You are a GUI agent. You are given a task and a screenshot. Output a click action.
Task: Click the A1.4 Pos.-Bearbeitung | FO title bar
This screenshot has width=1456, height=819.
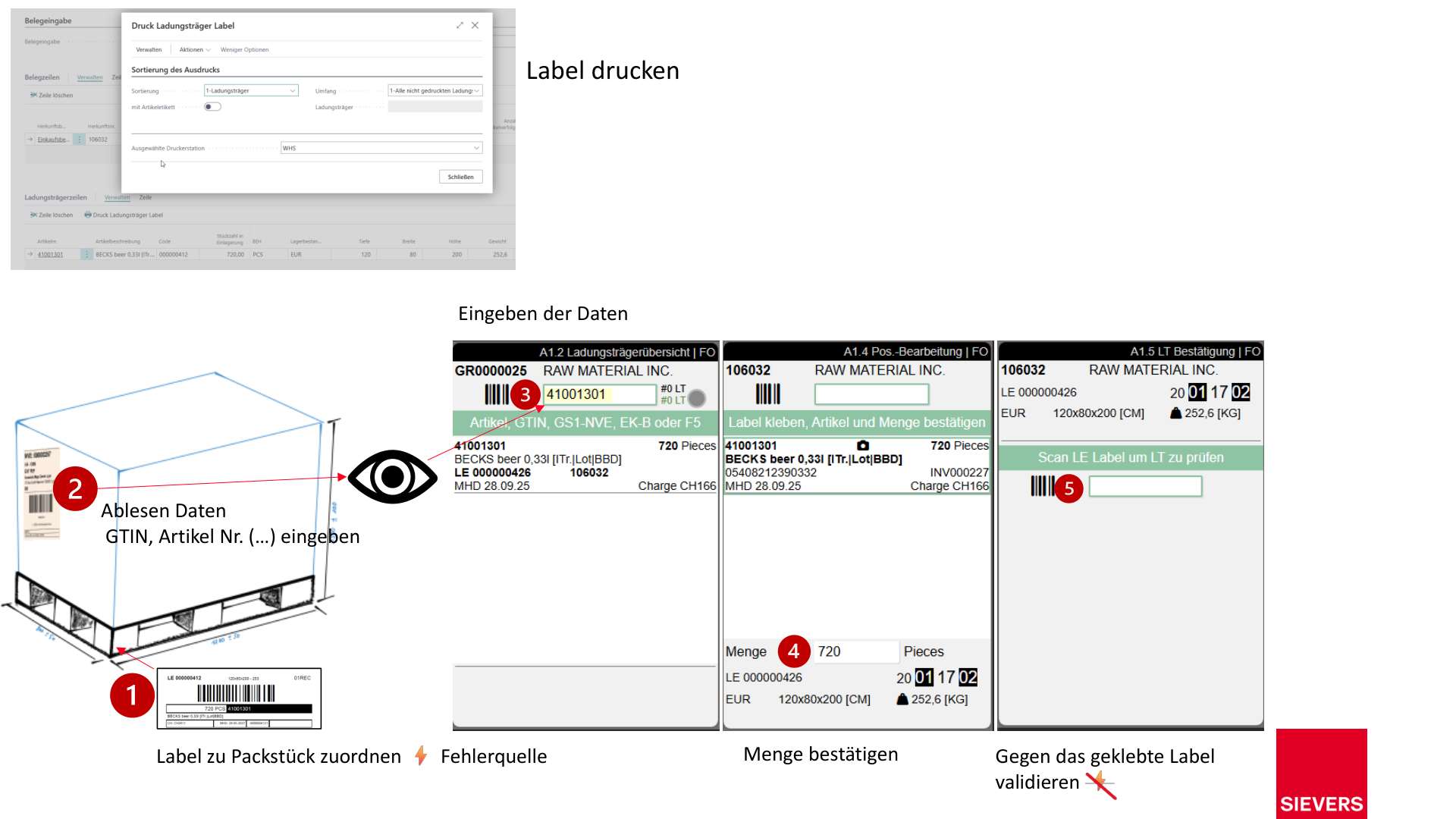point(857,352)
